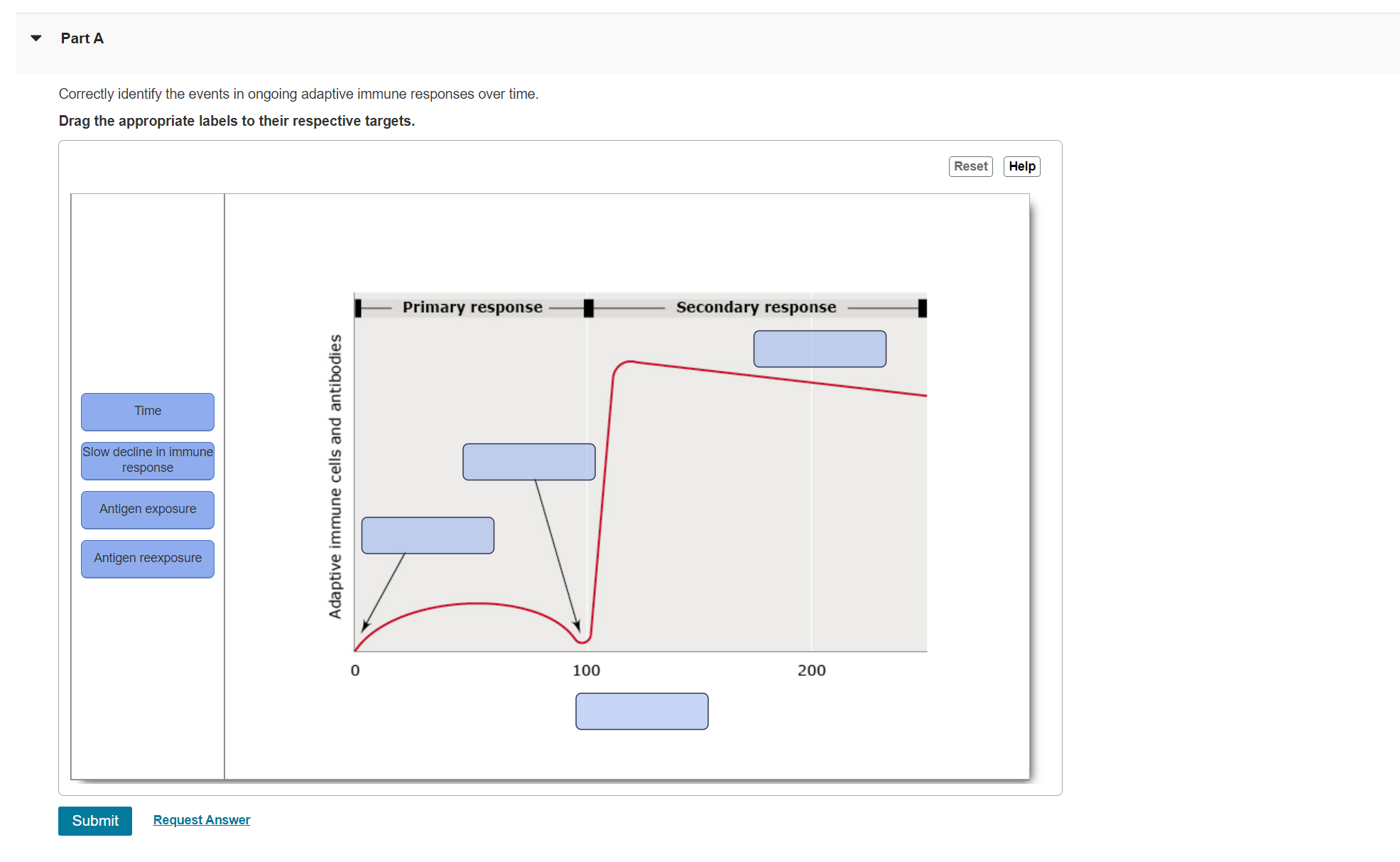
Task: Click the 100 tick mark on x-axis
Action: point(587,670)
